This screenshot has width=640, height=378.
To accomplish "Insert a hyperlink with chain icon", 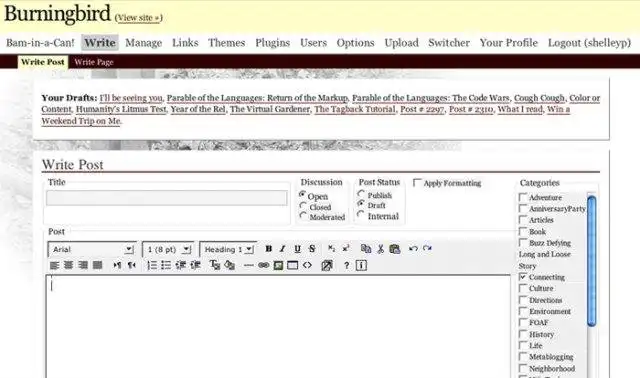I will point(264,266).
